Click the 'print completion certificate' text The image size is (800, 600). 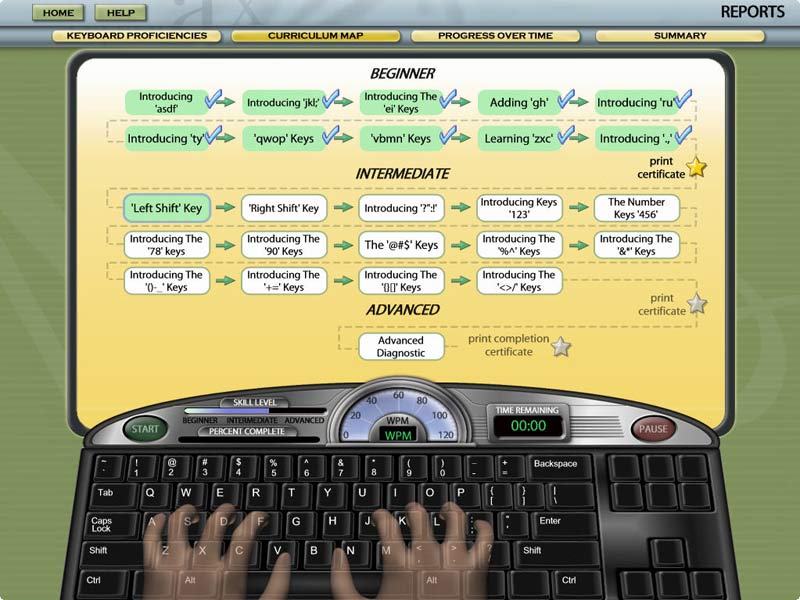click(x=509, y=345)
